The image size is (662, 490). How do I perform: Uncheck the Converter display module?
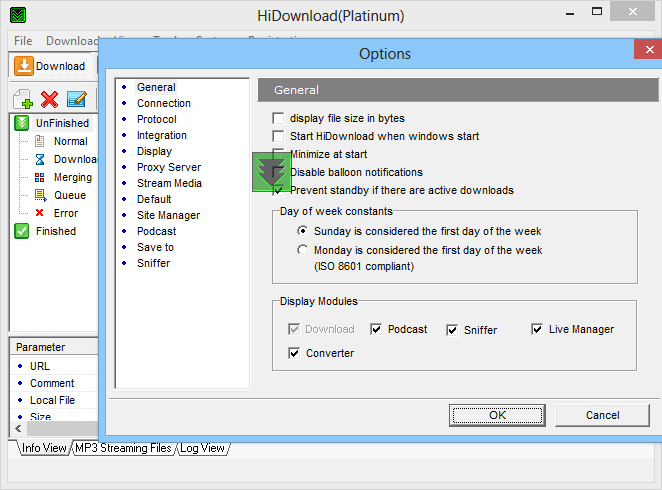click(294, 353)
